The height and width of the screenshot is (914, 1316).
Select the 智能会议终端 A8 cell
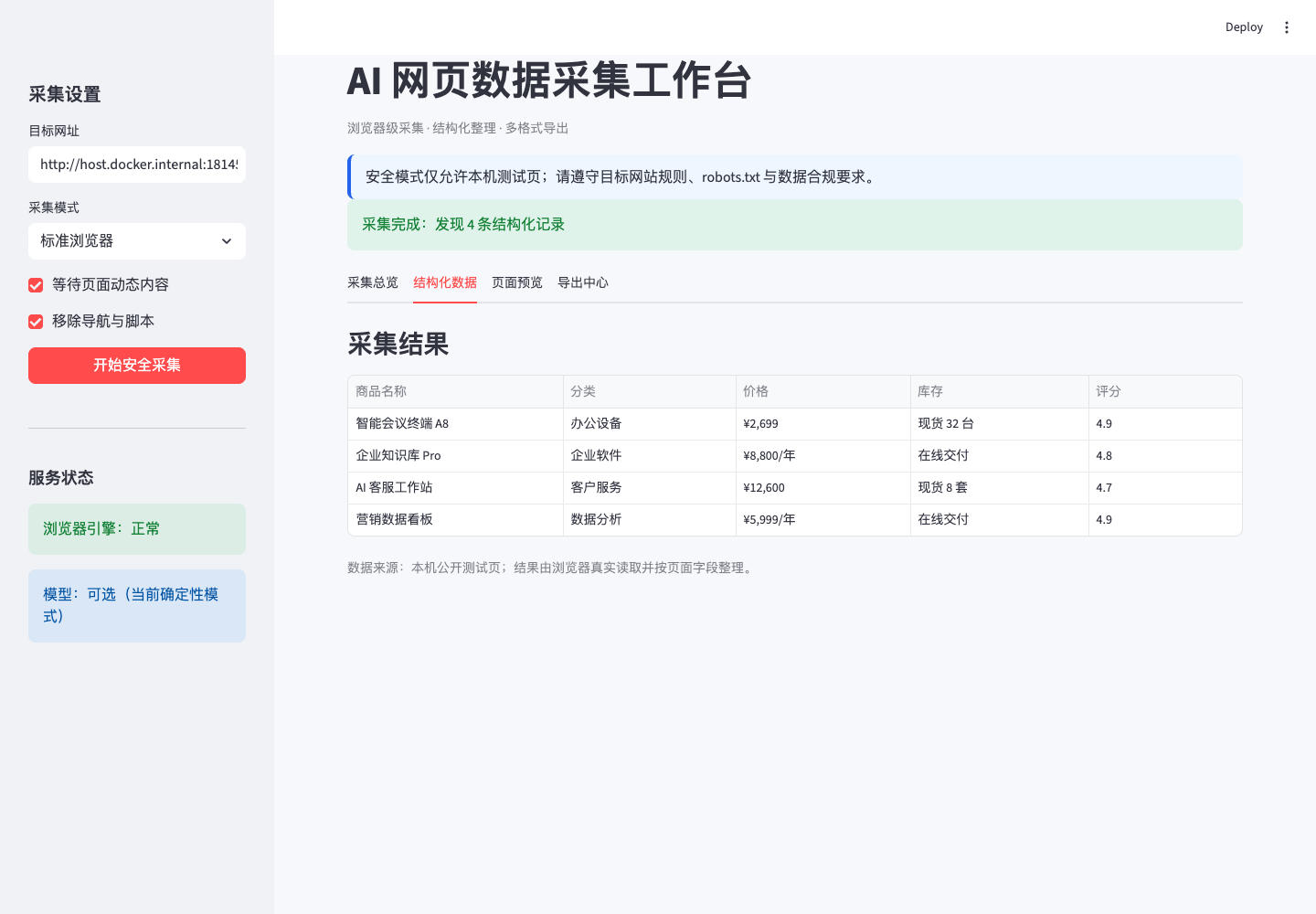(x=455, y=424)
